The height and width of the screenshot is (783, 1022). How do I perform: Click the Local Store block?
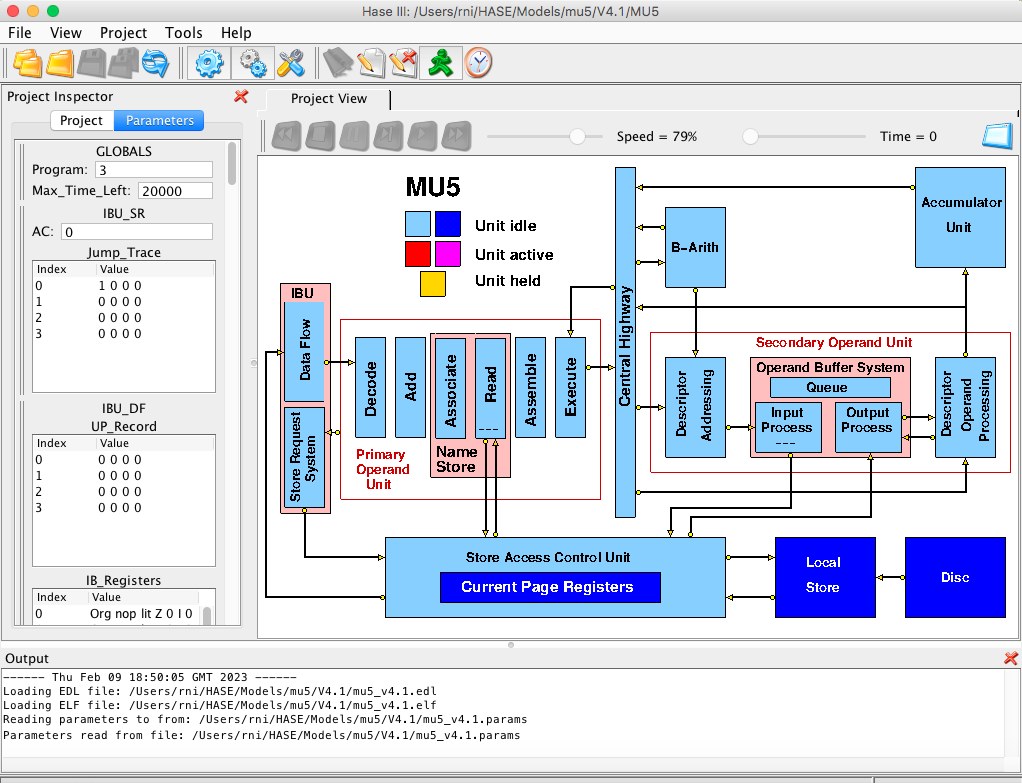825,578
